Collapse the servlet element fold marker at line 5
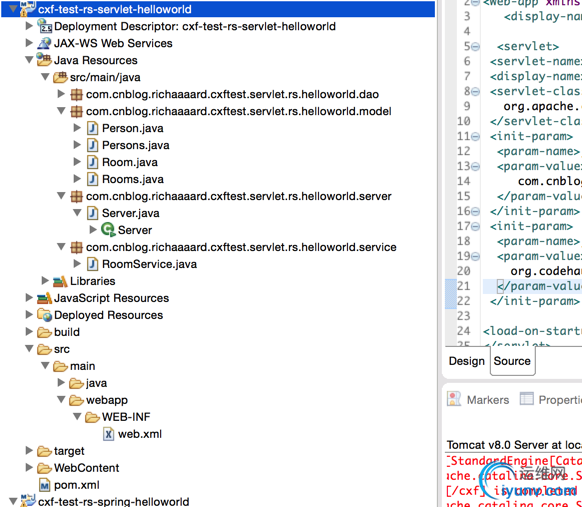The width and height of the screenshot is (582, 507). tap(475, 47)
